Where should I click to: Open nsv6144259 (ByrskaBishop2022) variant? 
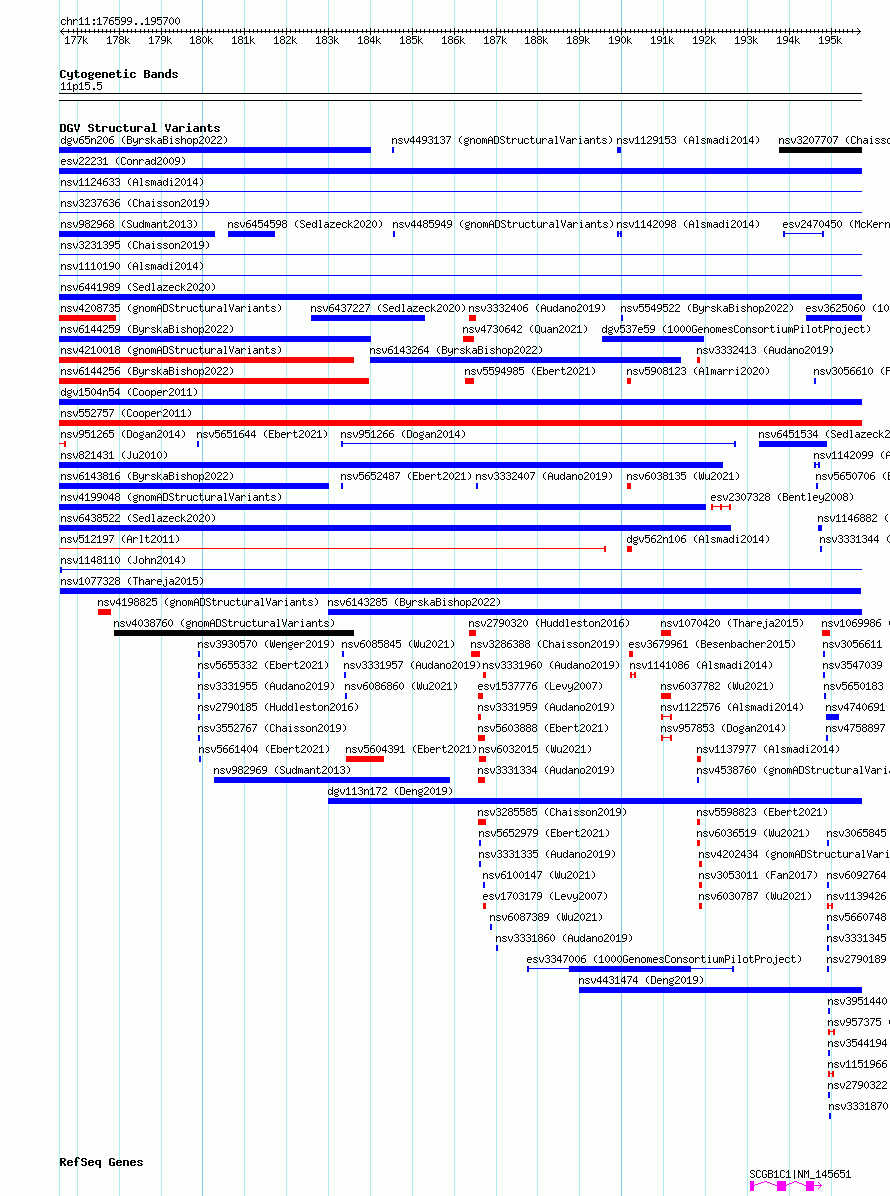pyautogui.click(x=147, y=329)
